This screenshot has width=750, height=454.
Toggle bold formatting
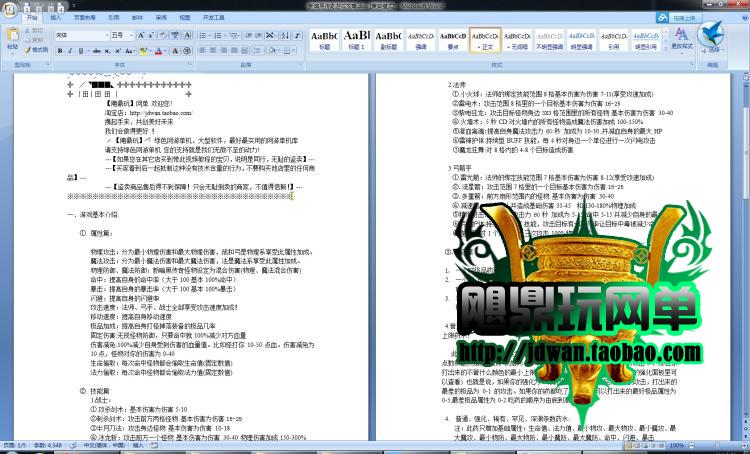point(59,49)
